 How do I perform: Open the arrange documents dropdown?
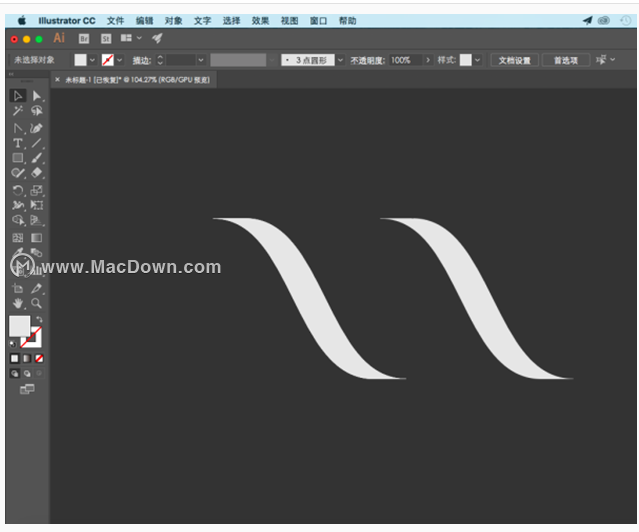point(131,38)
